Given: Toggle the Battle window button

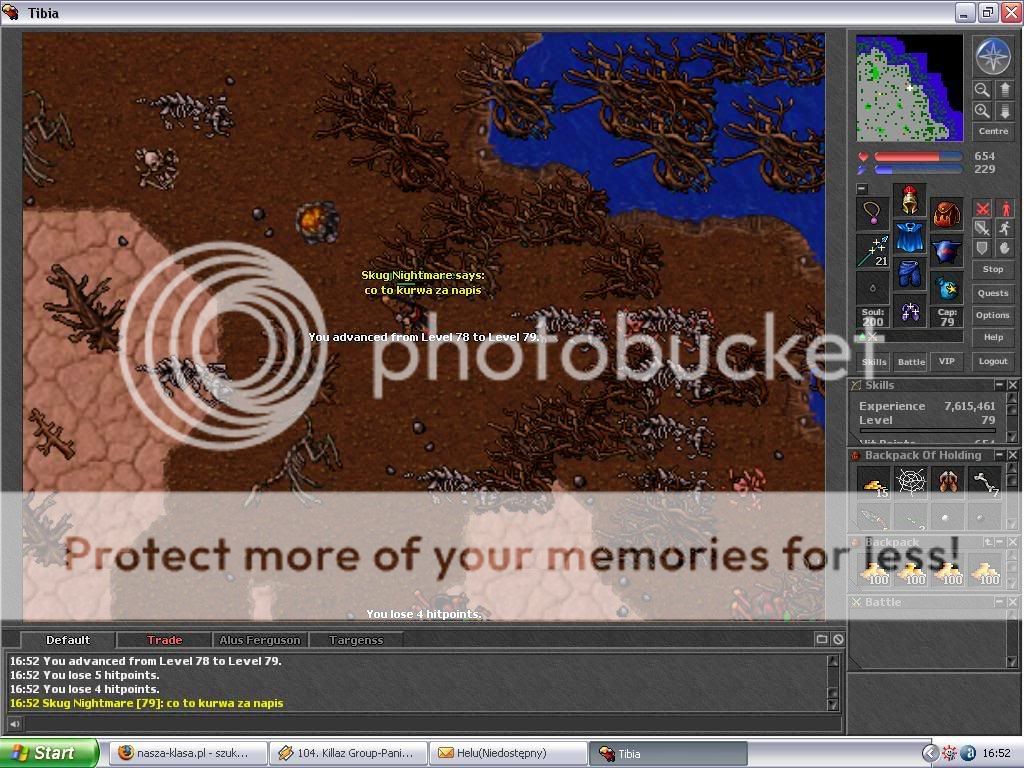Looking at the screenshot, I should pos(911,362).
